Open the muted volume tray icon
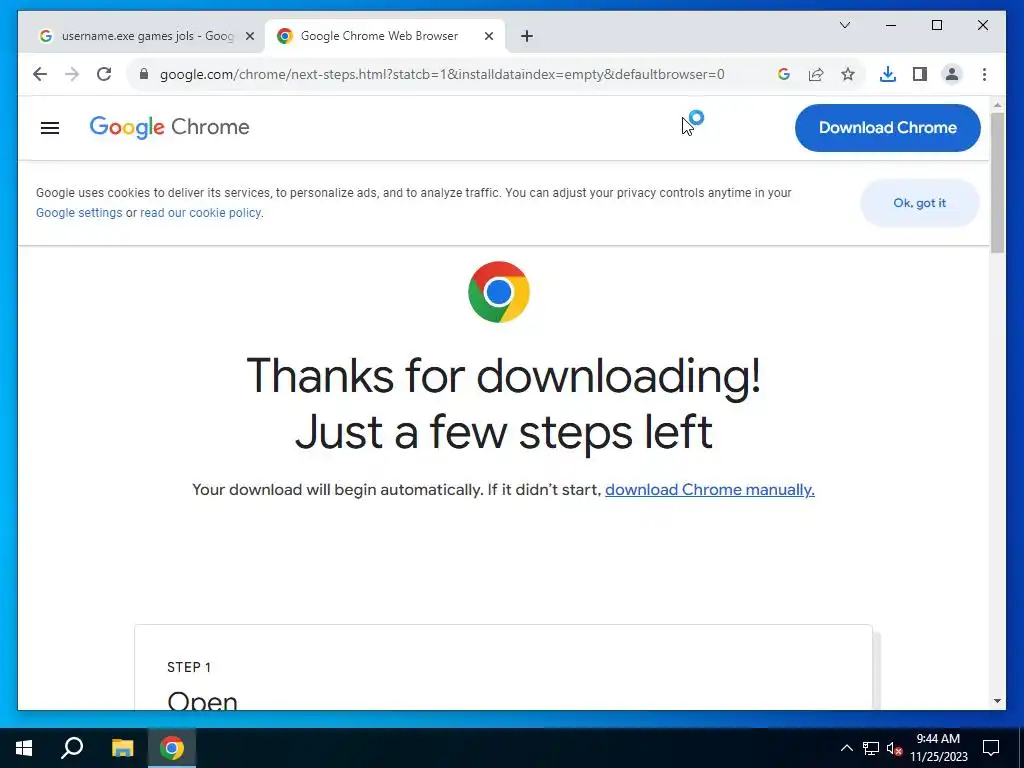The image size is (1024, 768). click(x=894, y=748)
